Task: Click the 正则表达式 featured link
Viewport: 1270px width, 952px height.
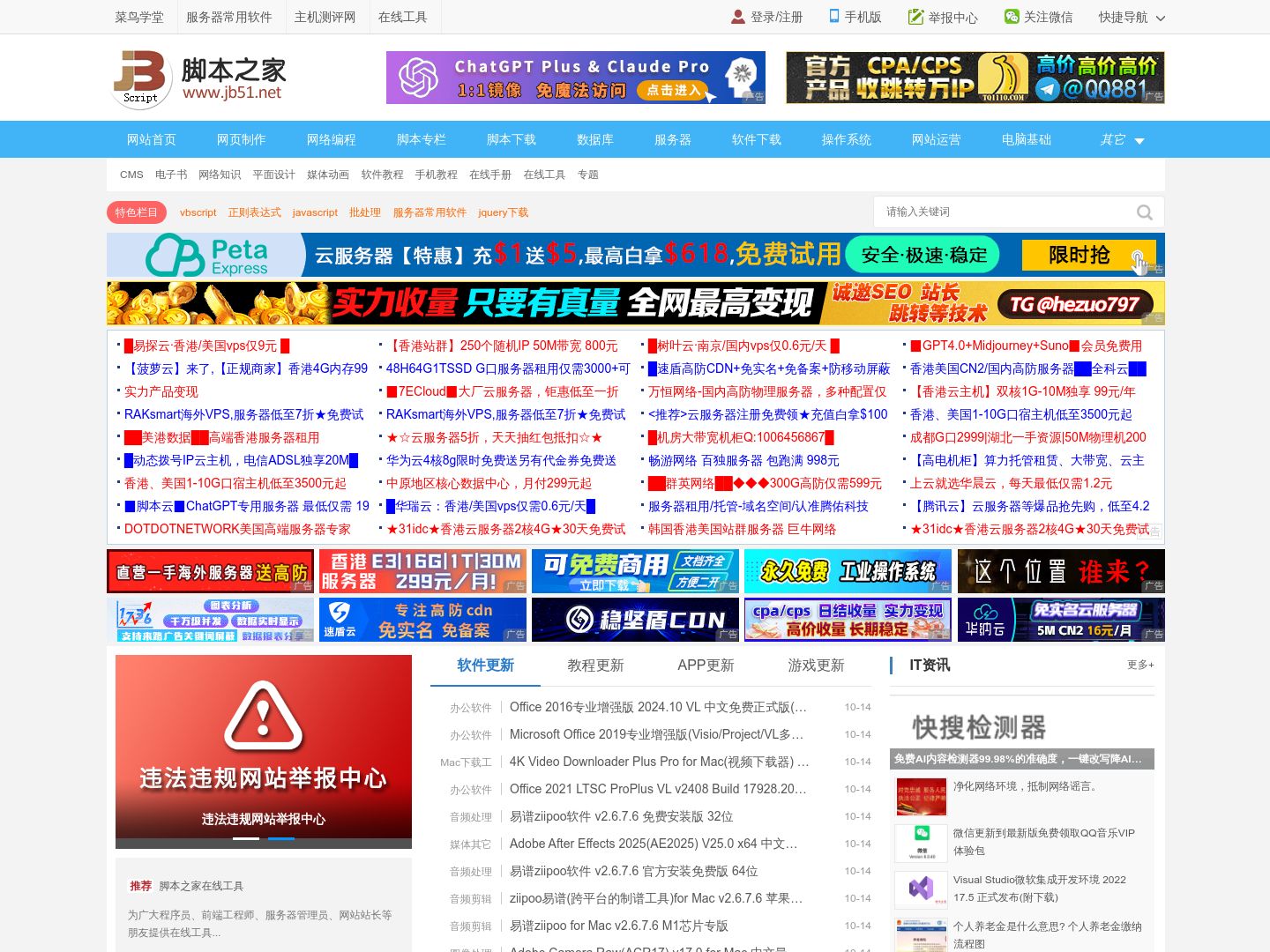Action: (x=254, y=212)
